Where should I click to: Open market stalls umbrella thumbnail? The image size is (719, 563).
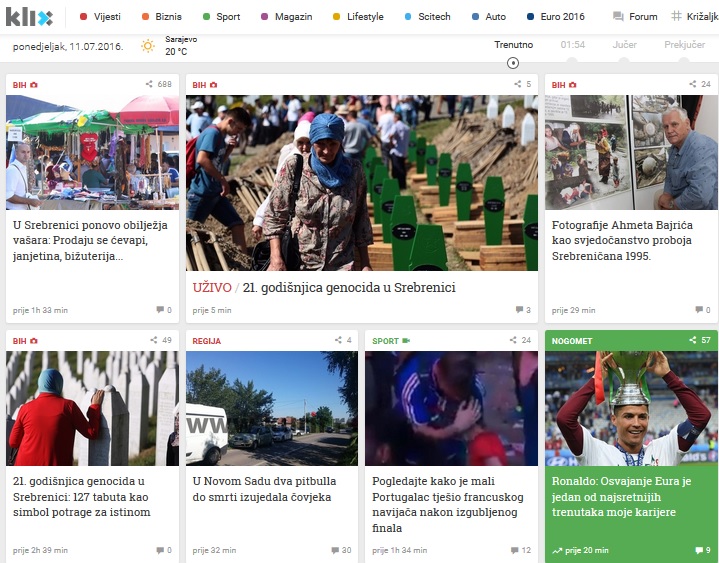coord(92,152)
